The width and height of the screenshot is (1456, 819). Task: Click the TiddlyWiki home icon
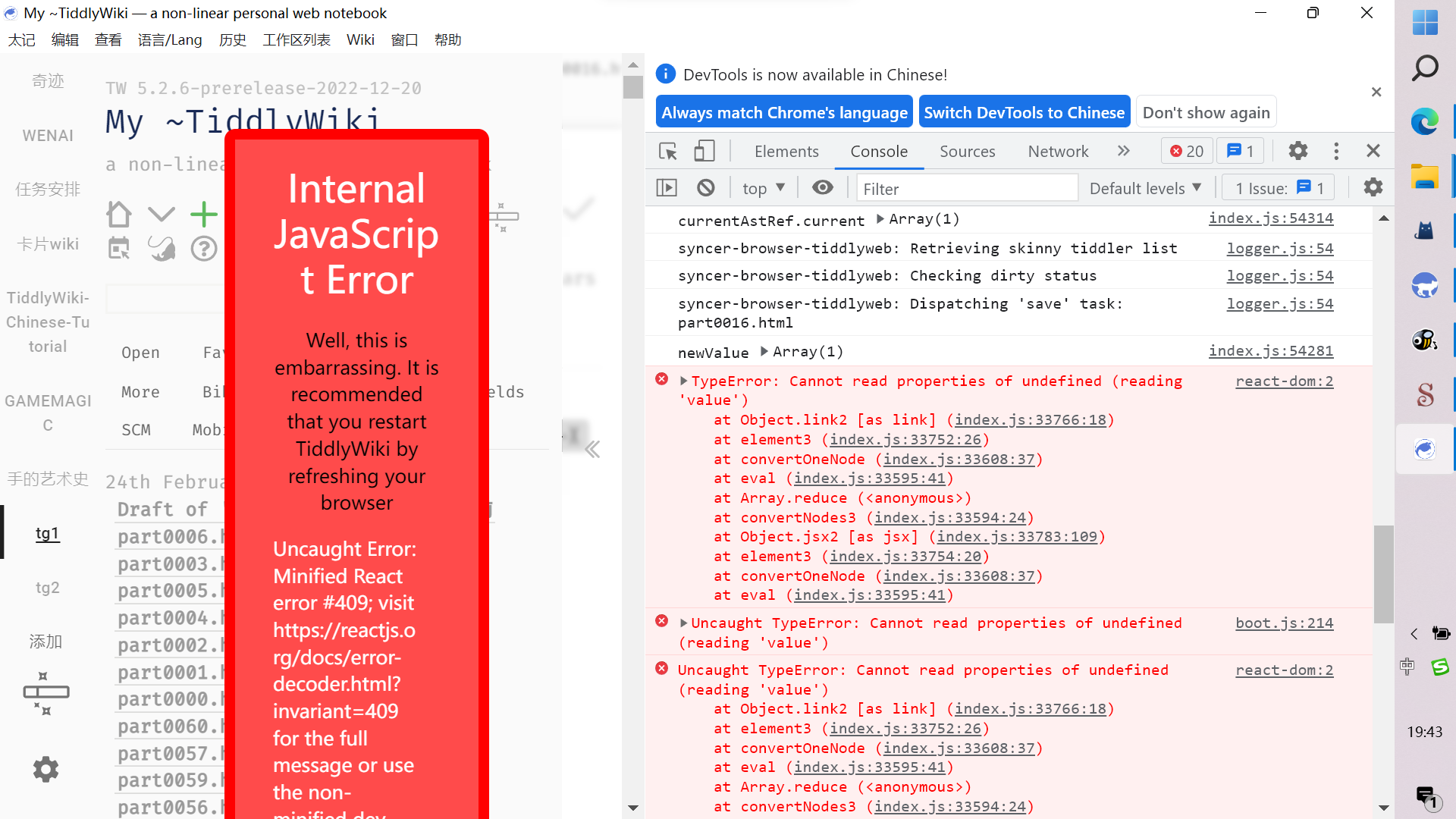119,215
